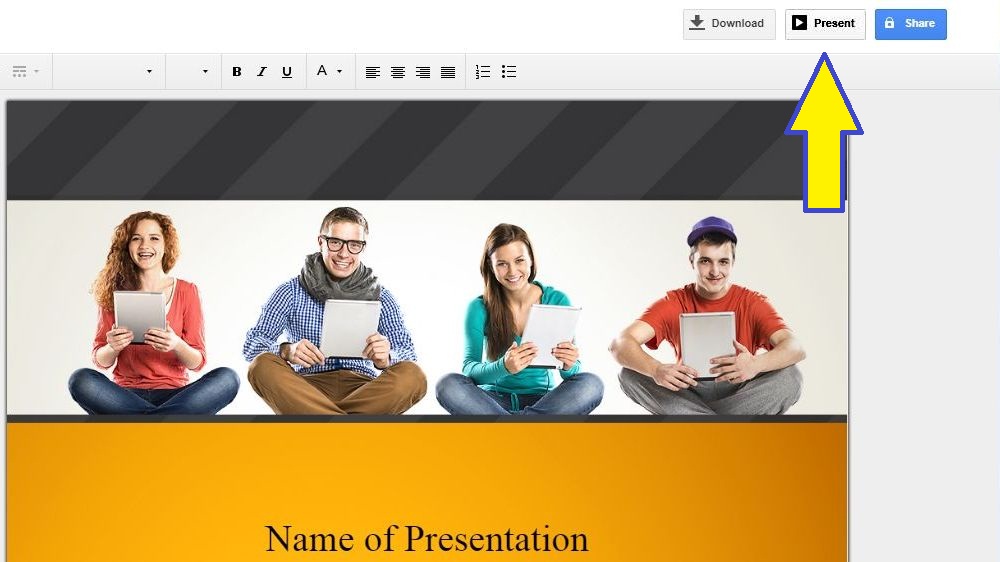Select the slide photo of four people
This screenshot has width=1000, height=562.
click(x=427, y=307)
